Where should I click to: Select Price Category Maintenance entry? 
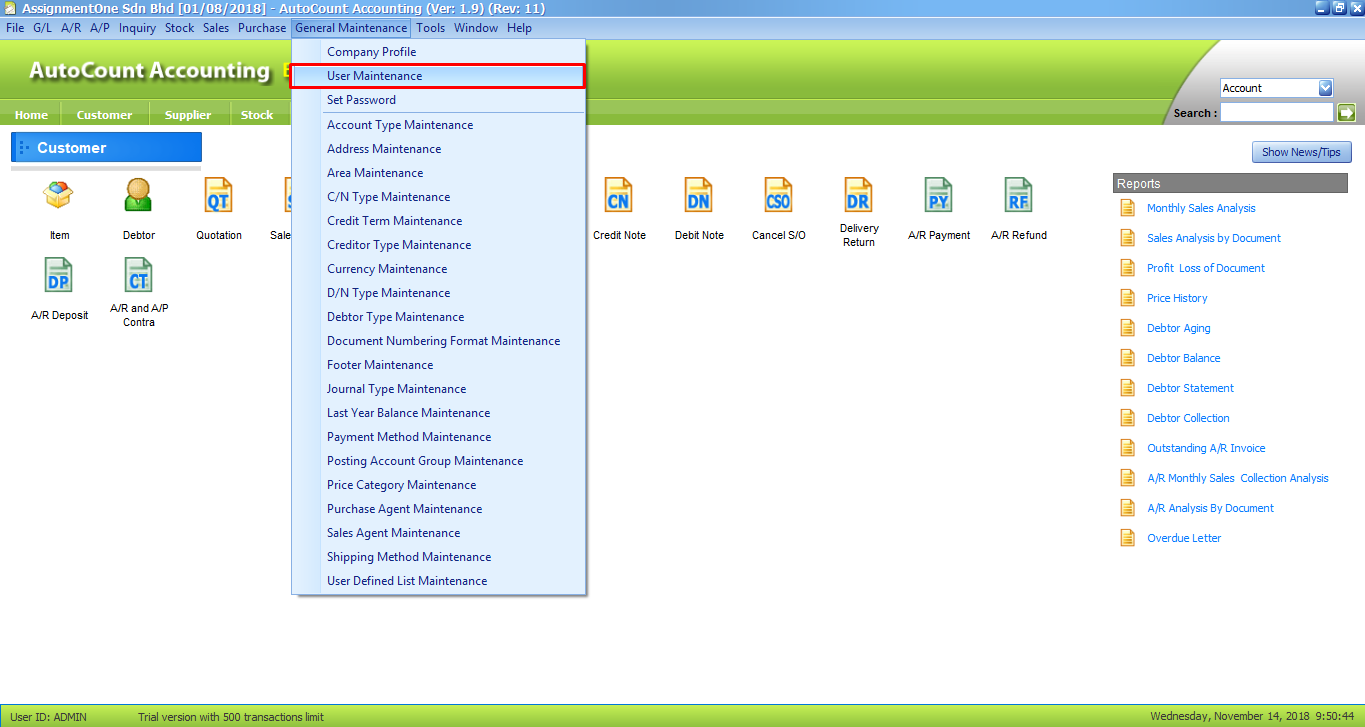(x=438, y=485)
